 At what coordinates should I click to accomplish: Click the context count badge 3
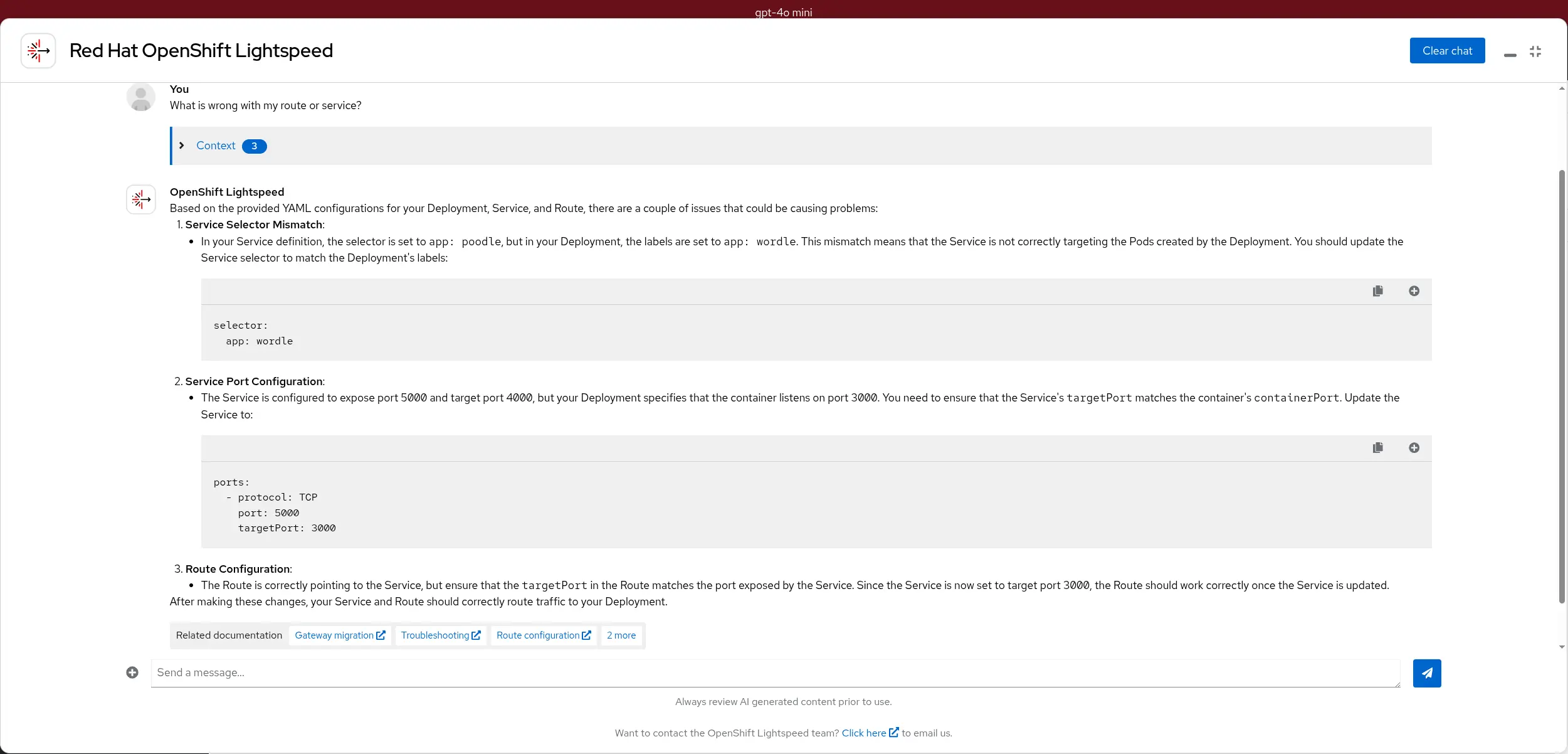click(255, 146)
